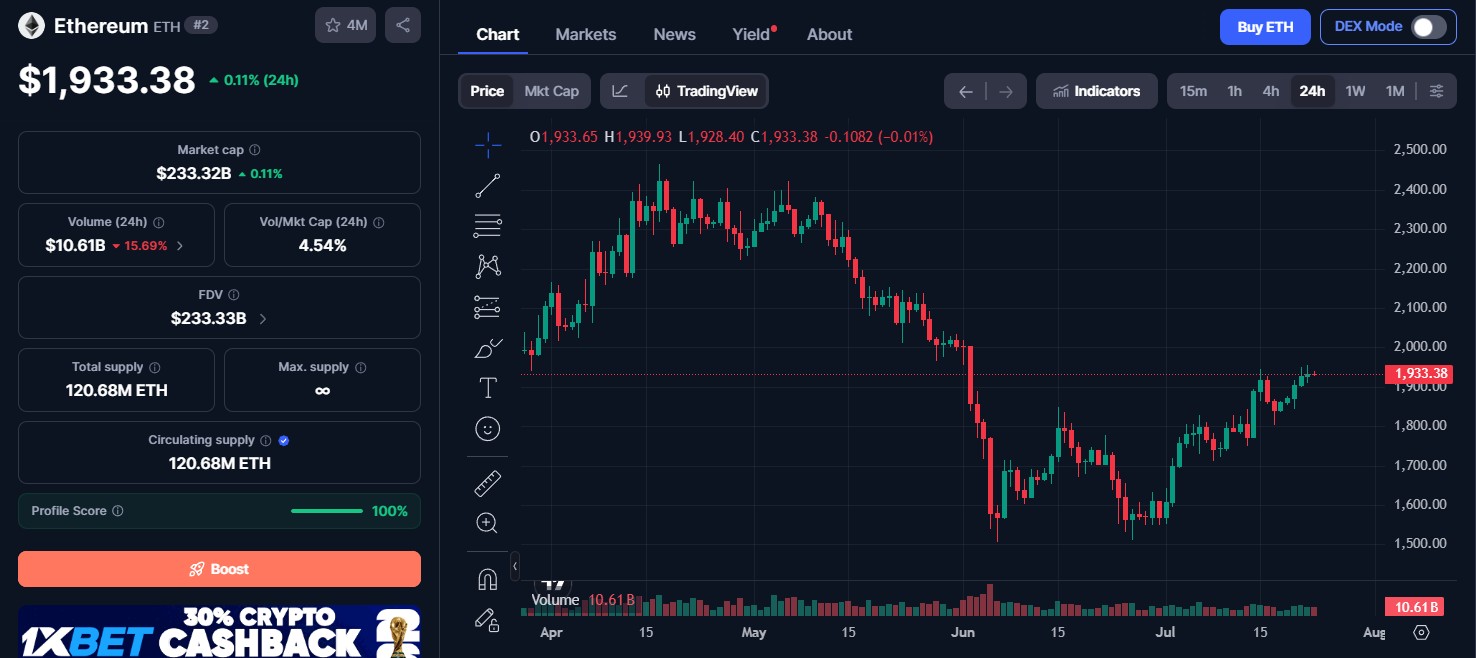Show Market cap info tooltip
This screenshot has height=658, width=1476.
pos(254,150)
